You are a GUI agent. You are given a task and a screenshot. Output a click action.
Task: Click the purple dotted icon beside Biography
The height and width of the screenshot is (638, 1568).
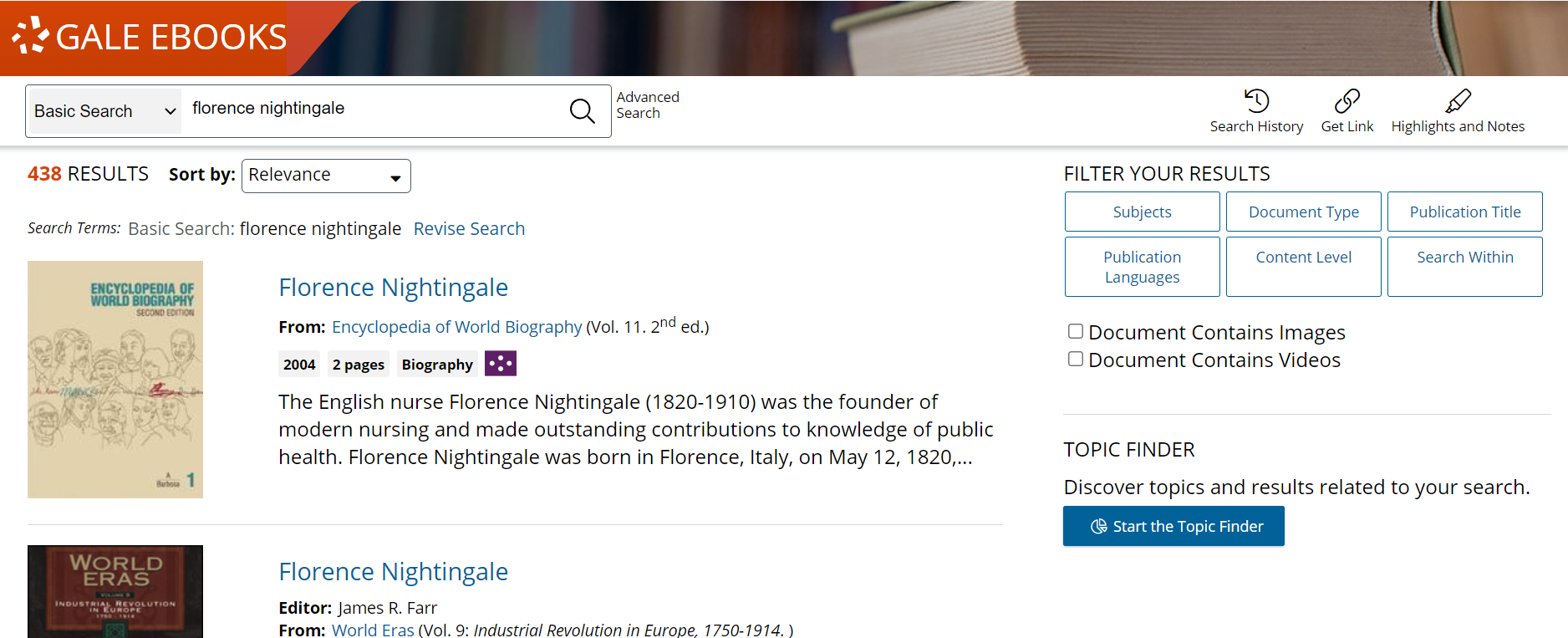click(500, 364)
